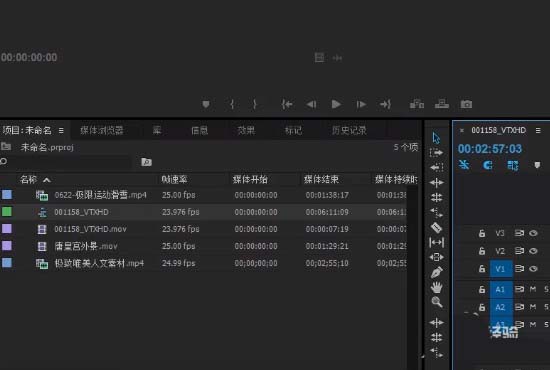550x370 pixels.
Task: Export frame with the camera icon
Action: click(466, 104)
